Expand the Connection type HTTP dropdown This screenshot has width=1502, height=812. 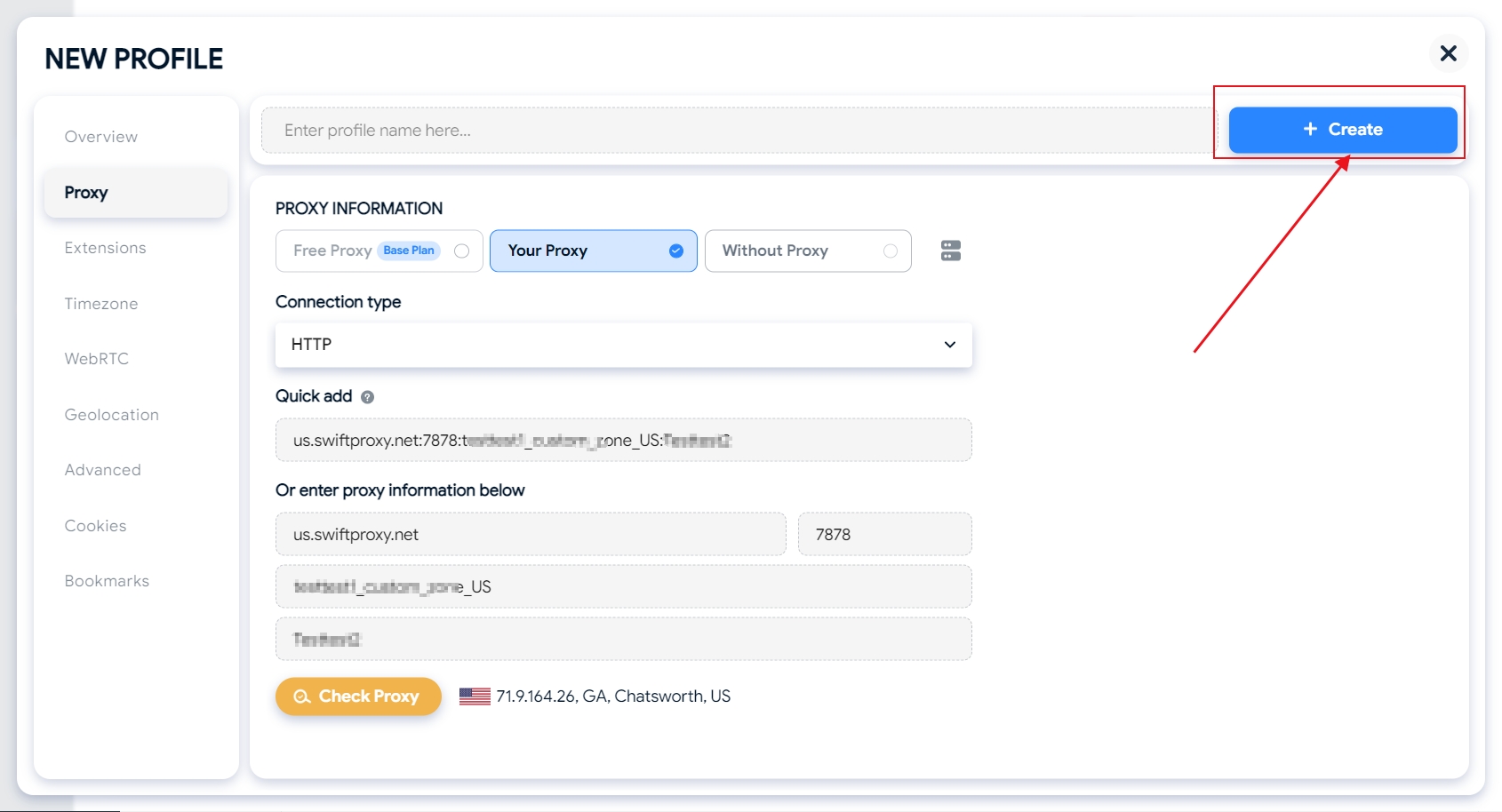(x=623, y=345)
